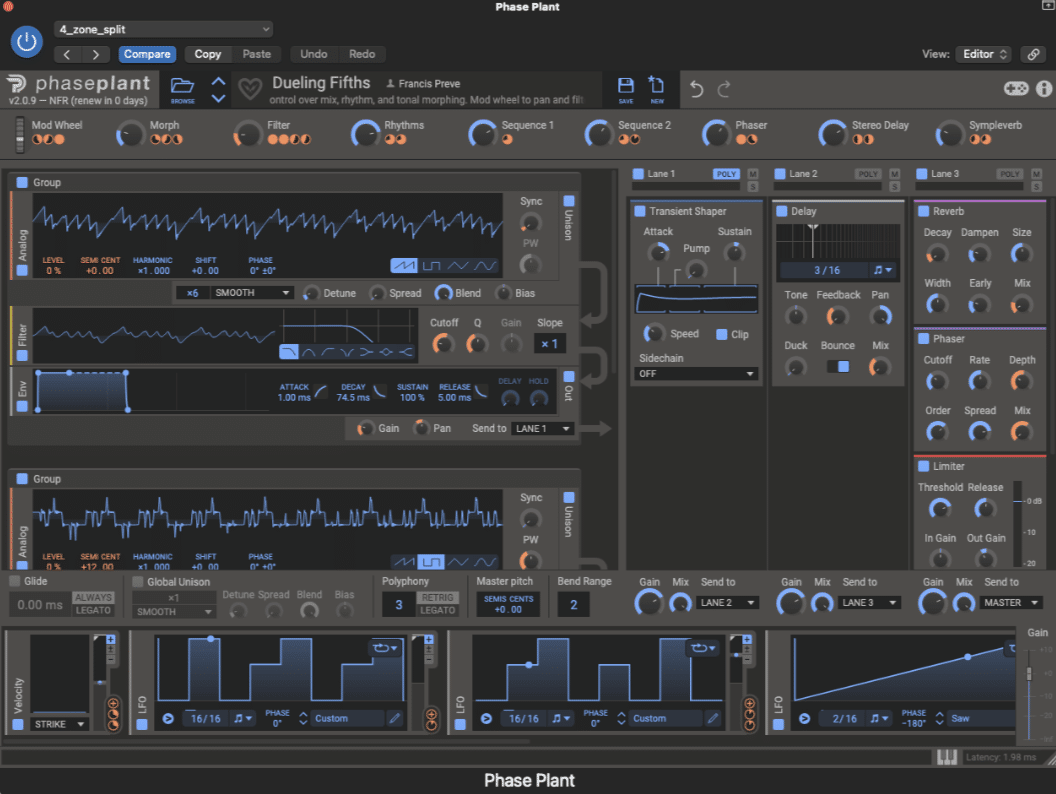The width and height of the screenshot is (1056, 794).
Task: Select square waveform in second Analog oscillator
Action: click(x=431, y=562)
